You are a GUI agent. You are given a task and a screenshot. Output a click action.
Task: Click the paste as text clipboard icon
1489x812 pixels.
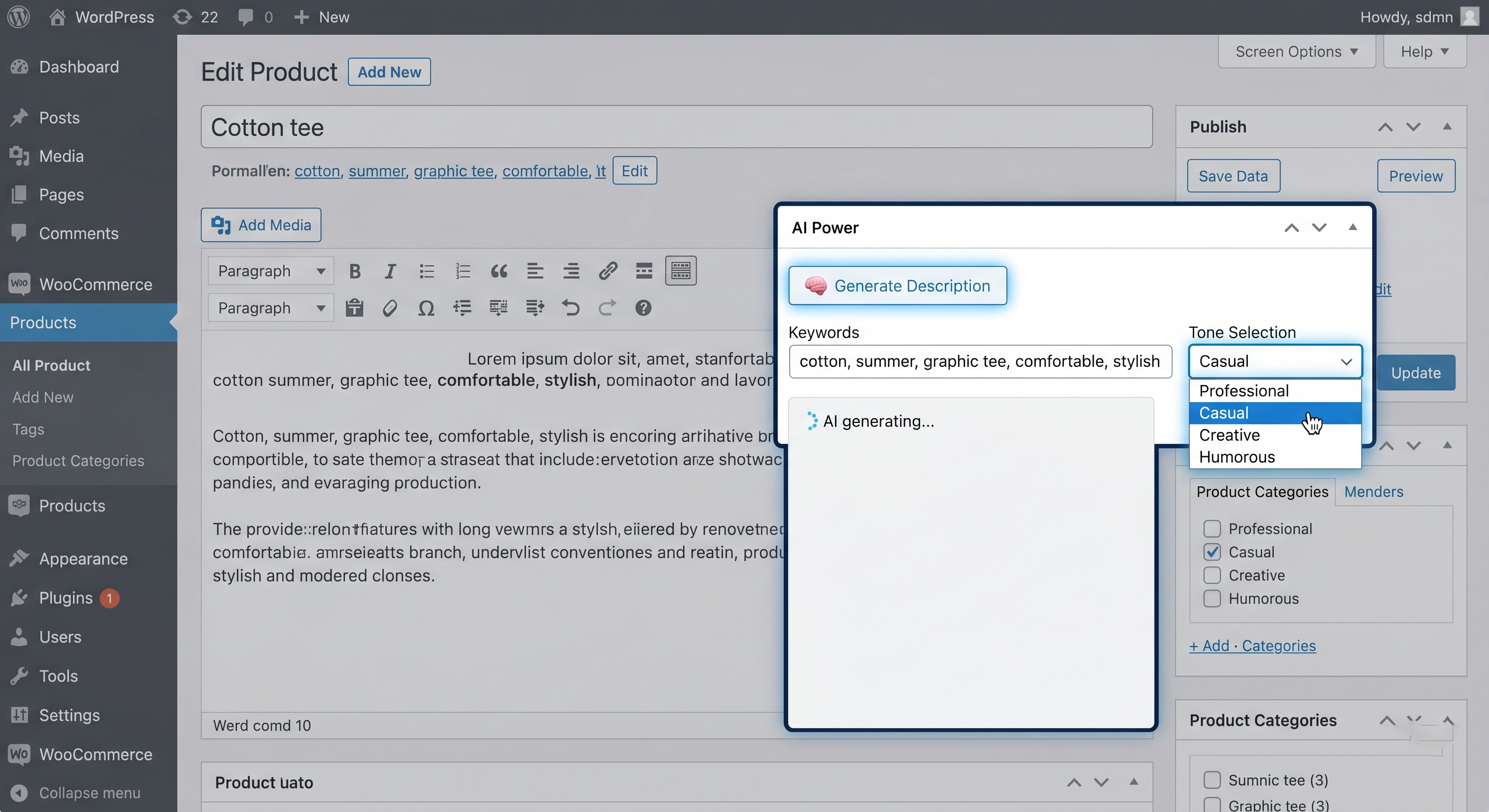(354, 308)
